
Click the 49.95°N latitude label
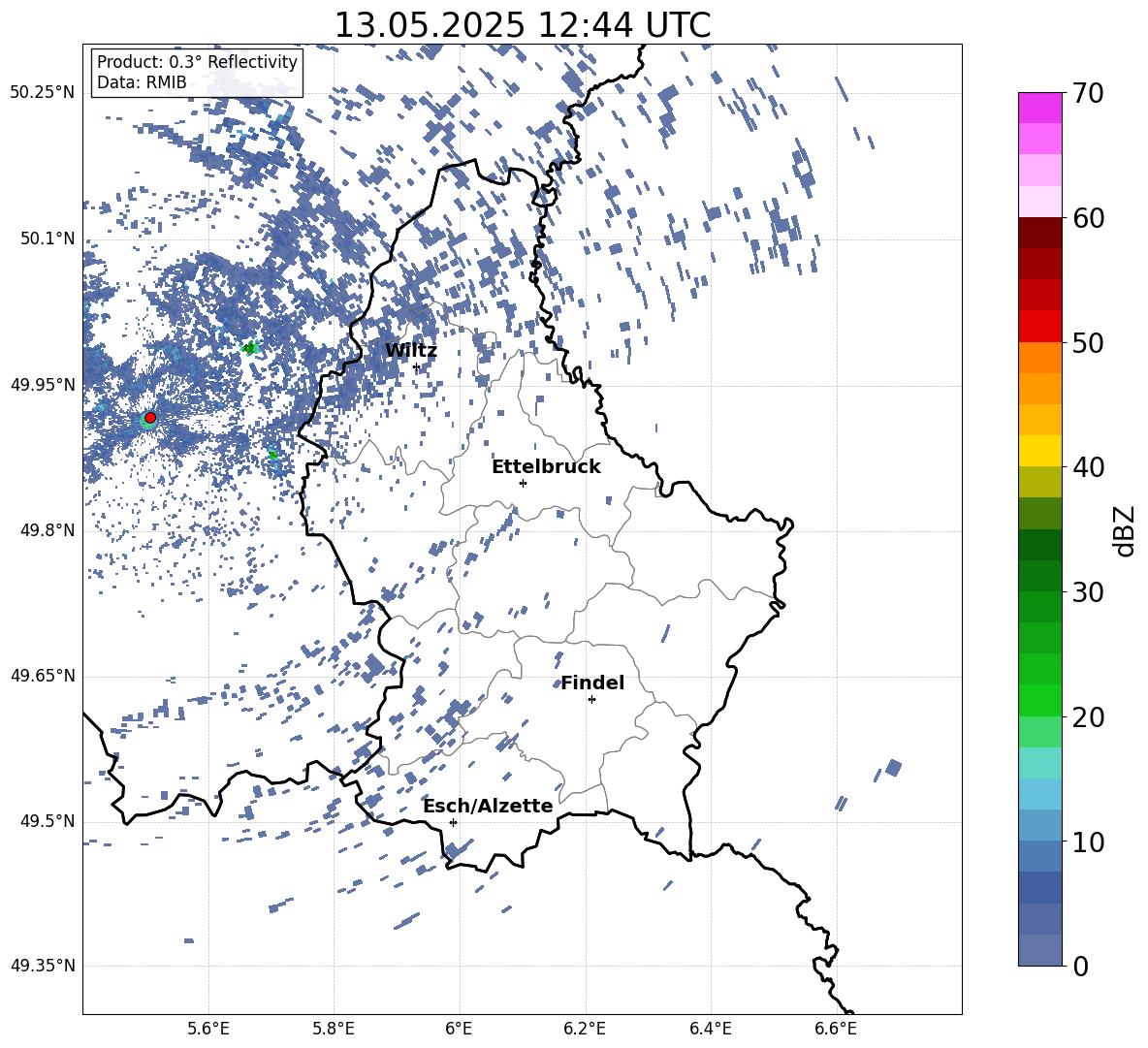43,384
